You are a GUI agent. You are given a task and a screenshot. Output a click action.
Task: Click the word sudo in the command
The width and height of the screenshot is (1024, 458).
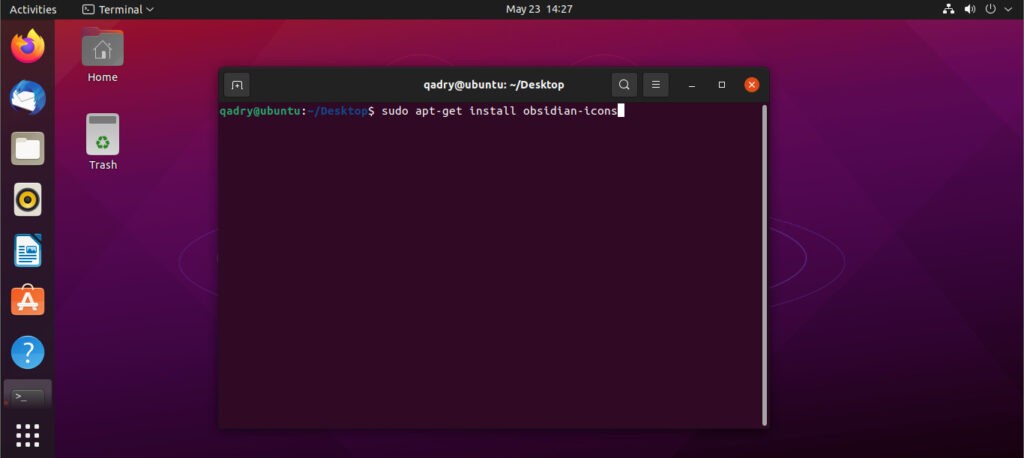[x=395, y=111]
